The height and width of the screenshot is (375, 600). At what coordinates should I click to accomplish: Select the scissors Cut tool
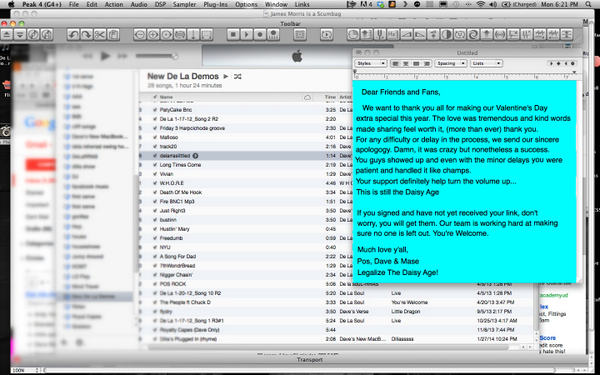(100, 35)
